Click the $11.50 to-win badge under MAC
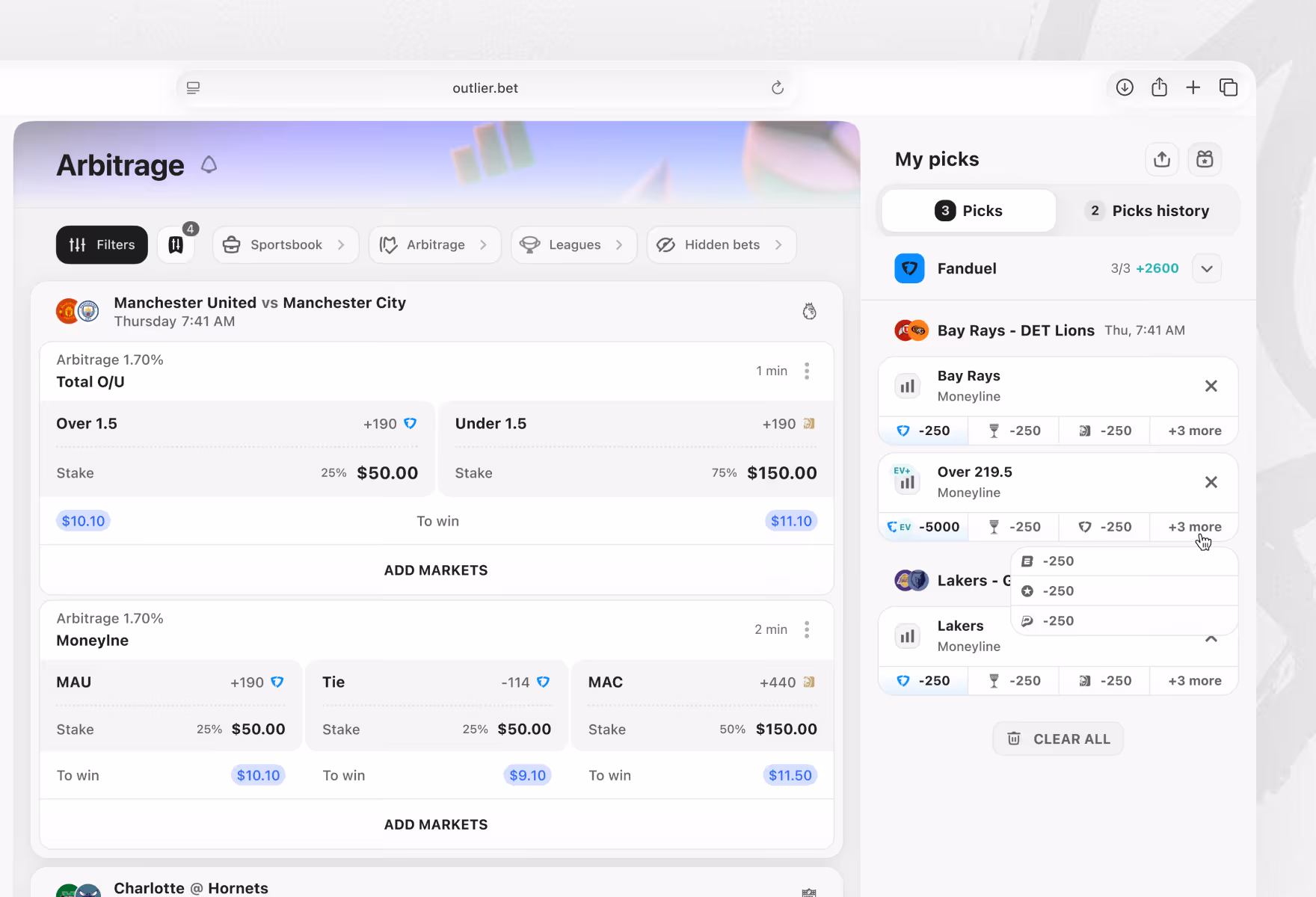 [x=790, y=776]
